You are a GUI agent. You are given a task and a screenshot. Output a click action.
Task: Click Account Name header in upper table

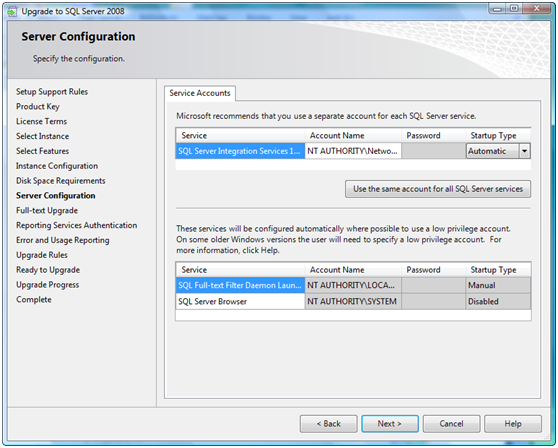point(353,136)
